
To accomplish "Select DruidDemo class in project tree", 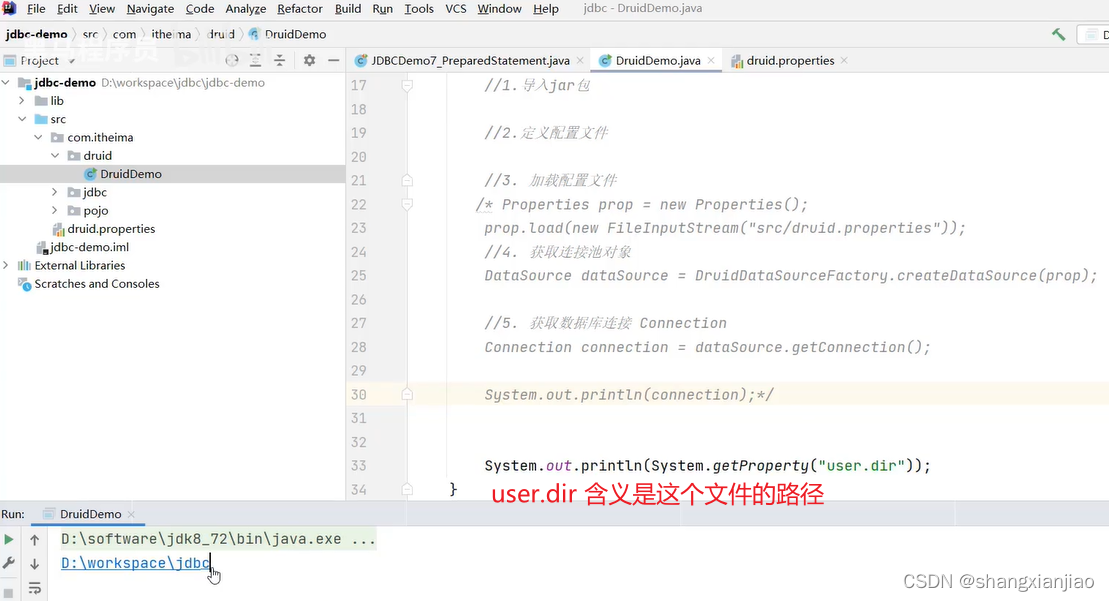I will pos(131,174).
